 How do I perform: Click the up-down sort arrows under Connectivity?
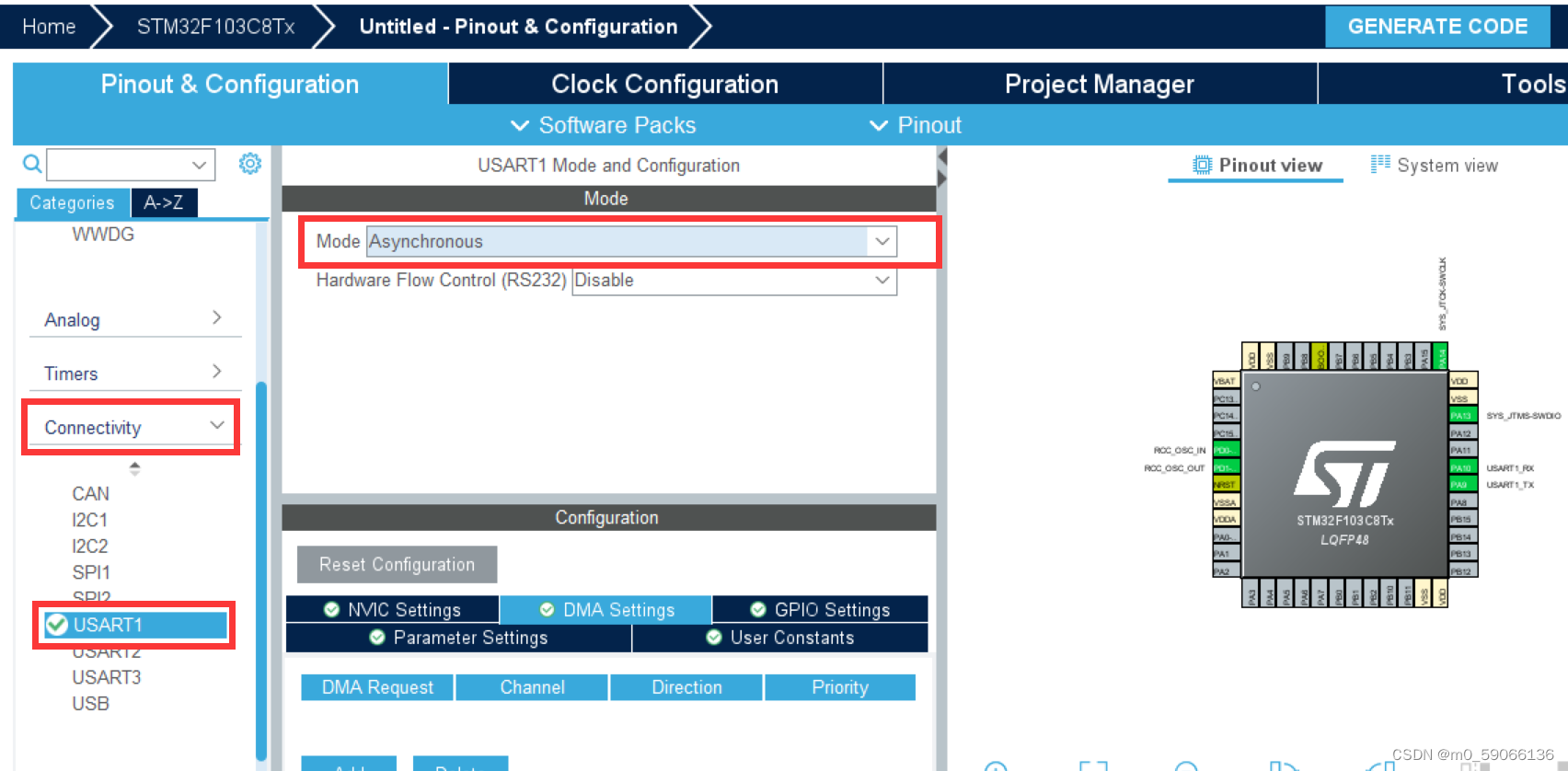click(135, 467)
